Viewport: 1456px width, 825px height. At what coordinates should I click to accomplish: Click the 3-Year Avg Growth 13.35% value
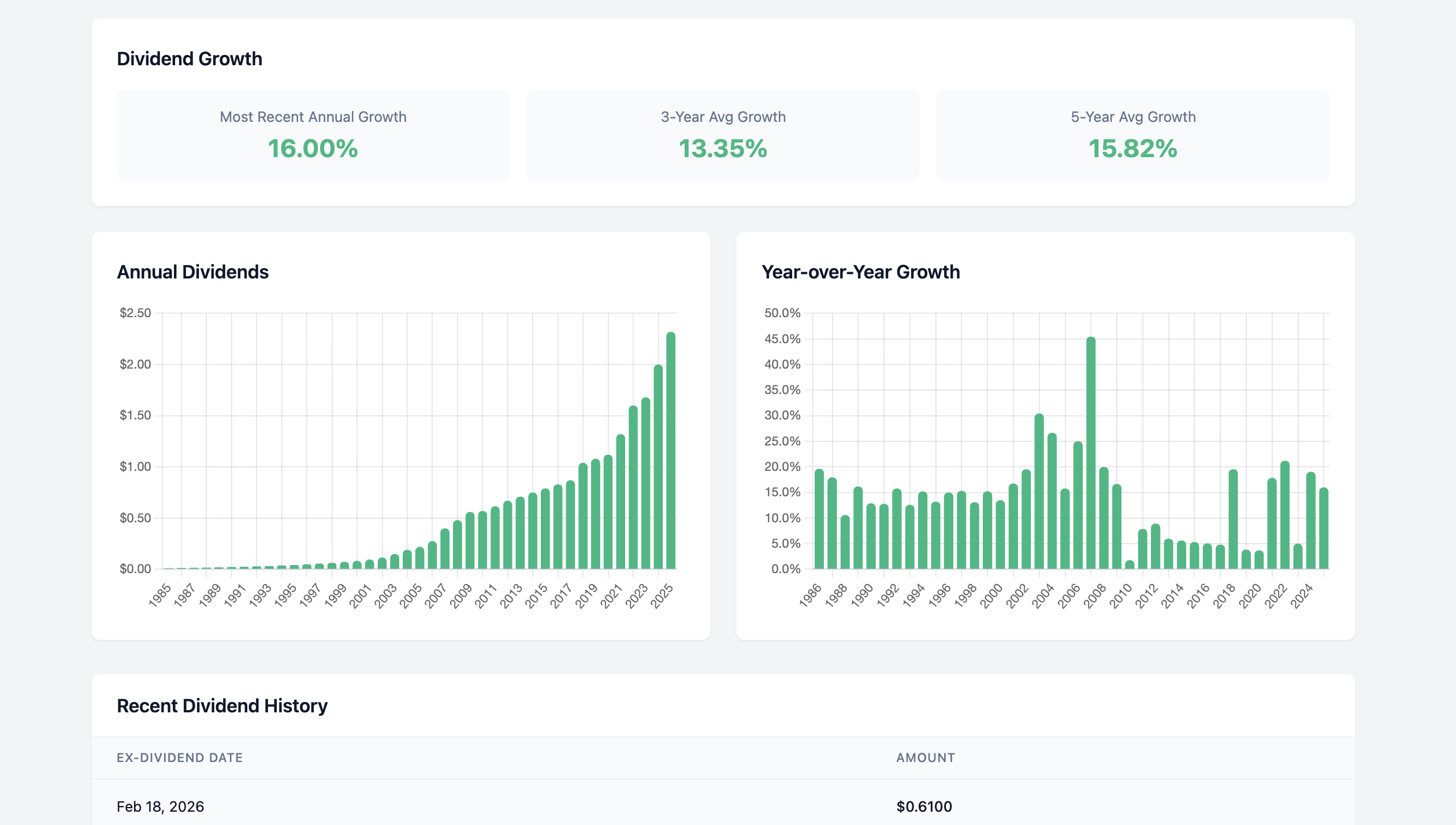[723, 149]
